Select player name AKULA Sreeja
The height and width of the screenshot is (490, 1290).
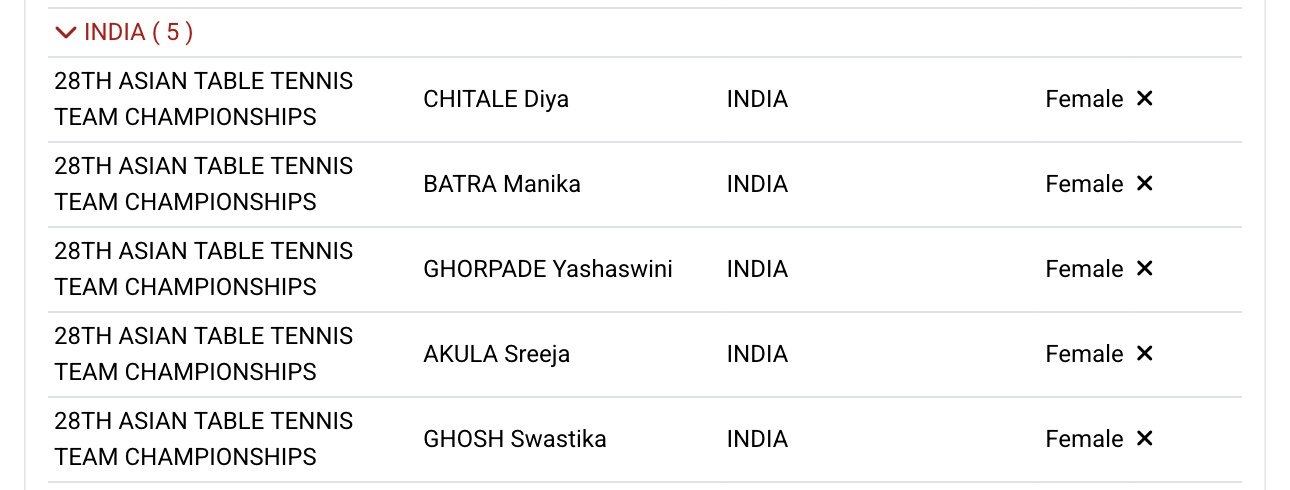[x=497, y=354]
